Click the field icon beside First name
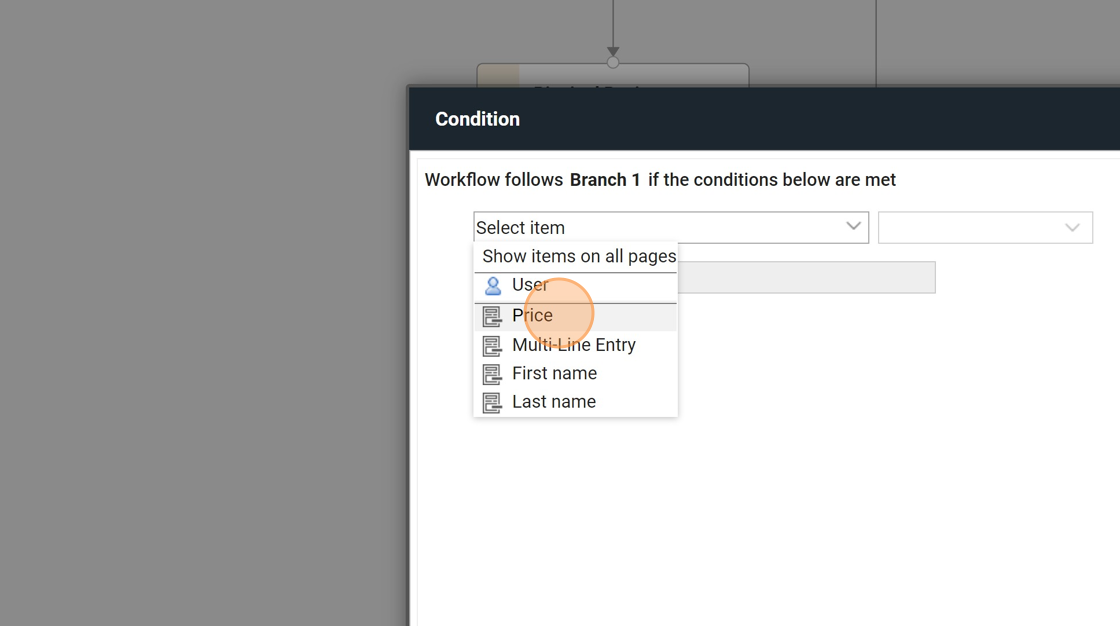1120x626 pixels. click(x=492, y=374)
